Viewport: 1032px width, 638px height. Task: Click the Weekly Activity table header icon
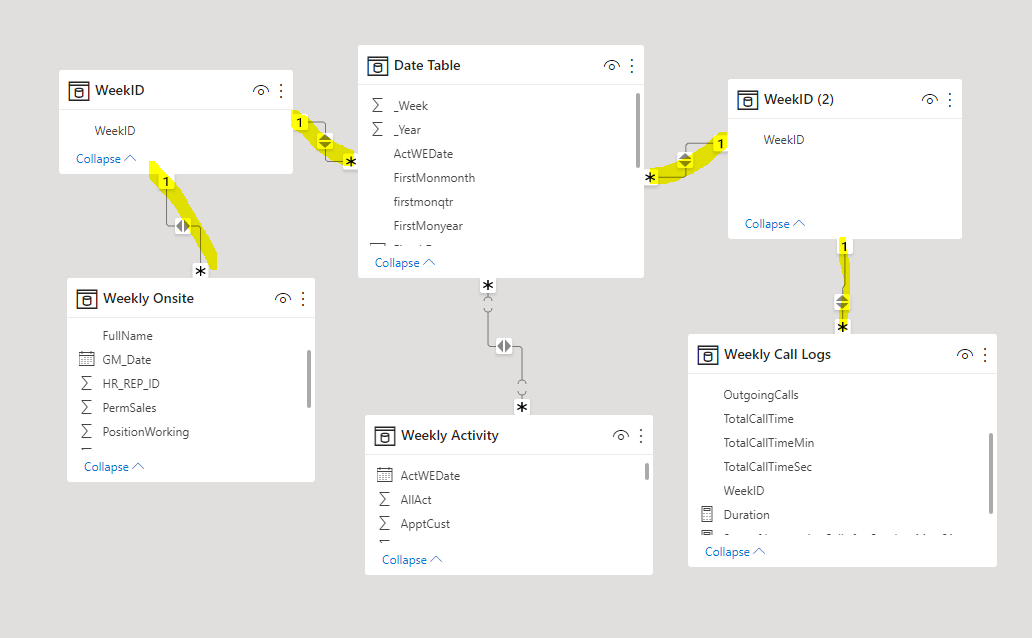[x=384, y=436]
